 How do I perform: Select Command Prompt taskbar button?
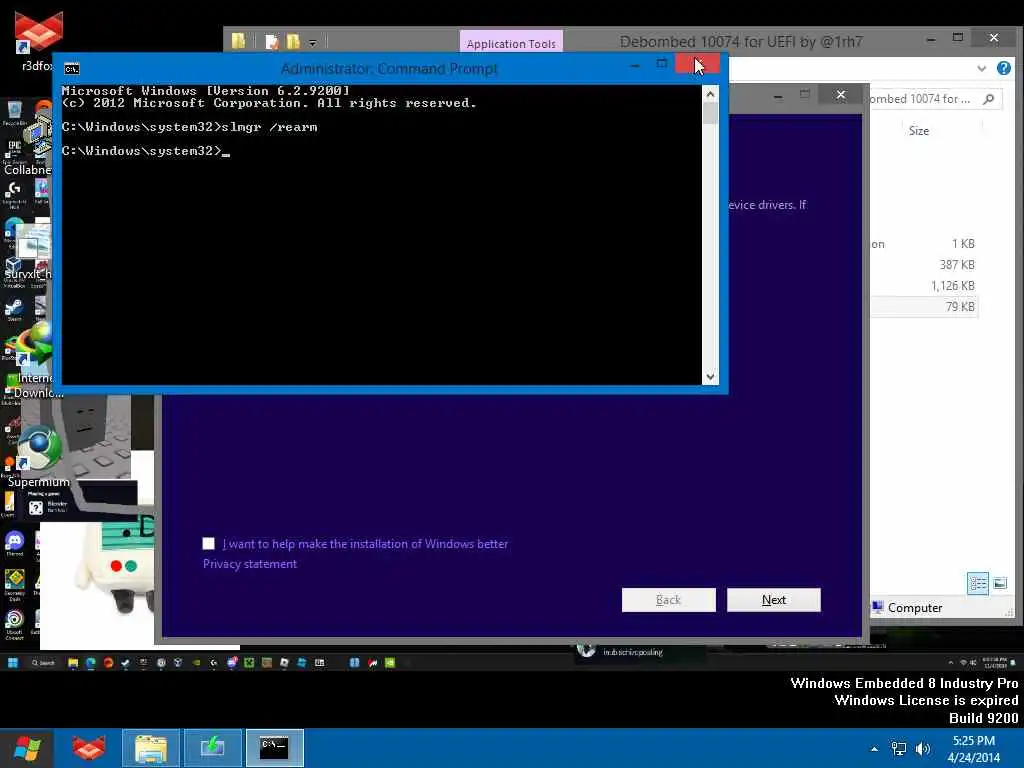click(274, 748)
